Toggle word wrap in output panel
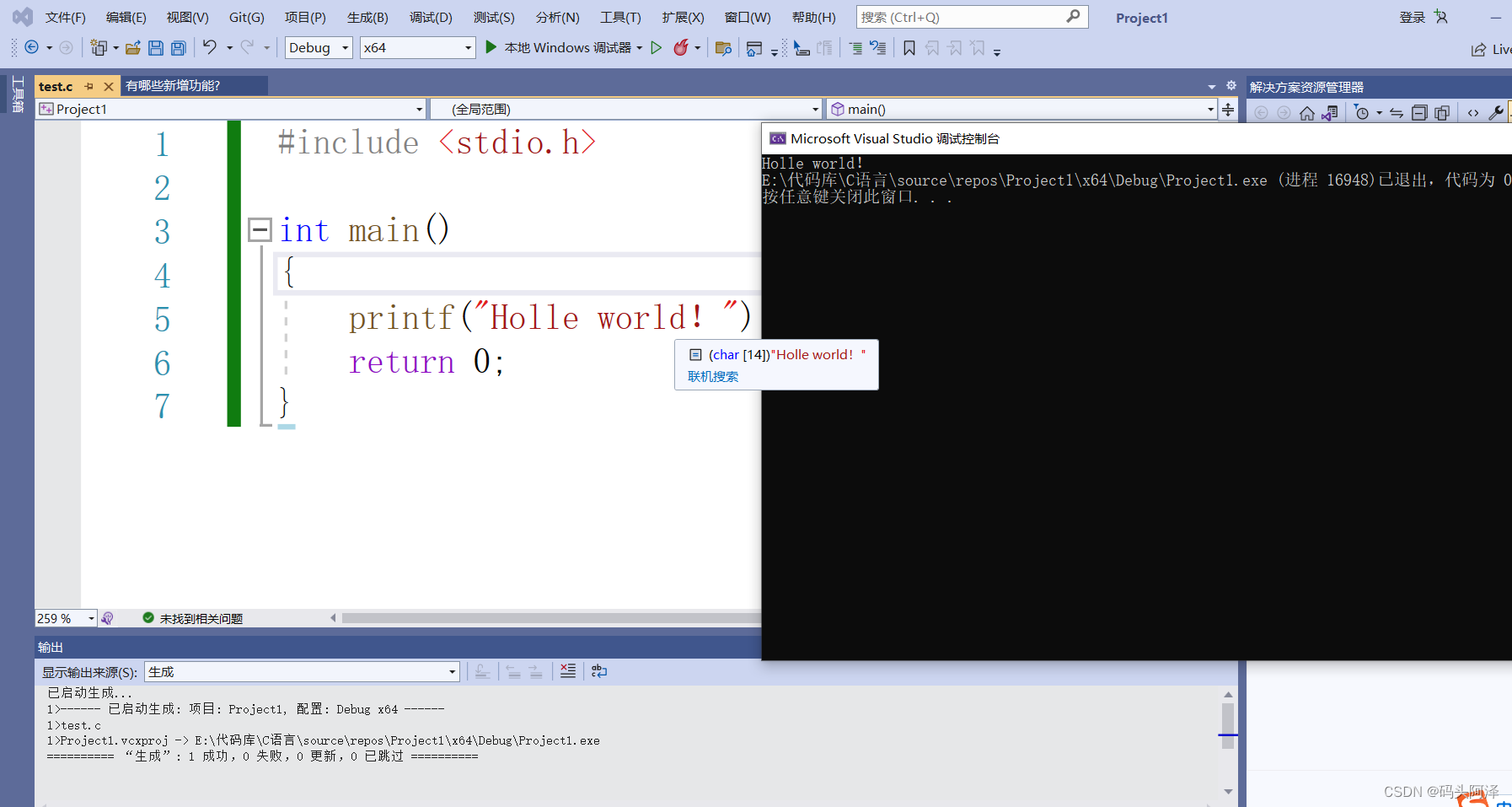 (599, 671)
